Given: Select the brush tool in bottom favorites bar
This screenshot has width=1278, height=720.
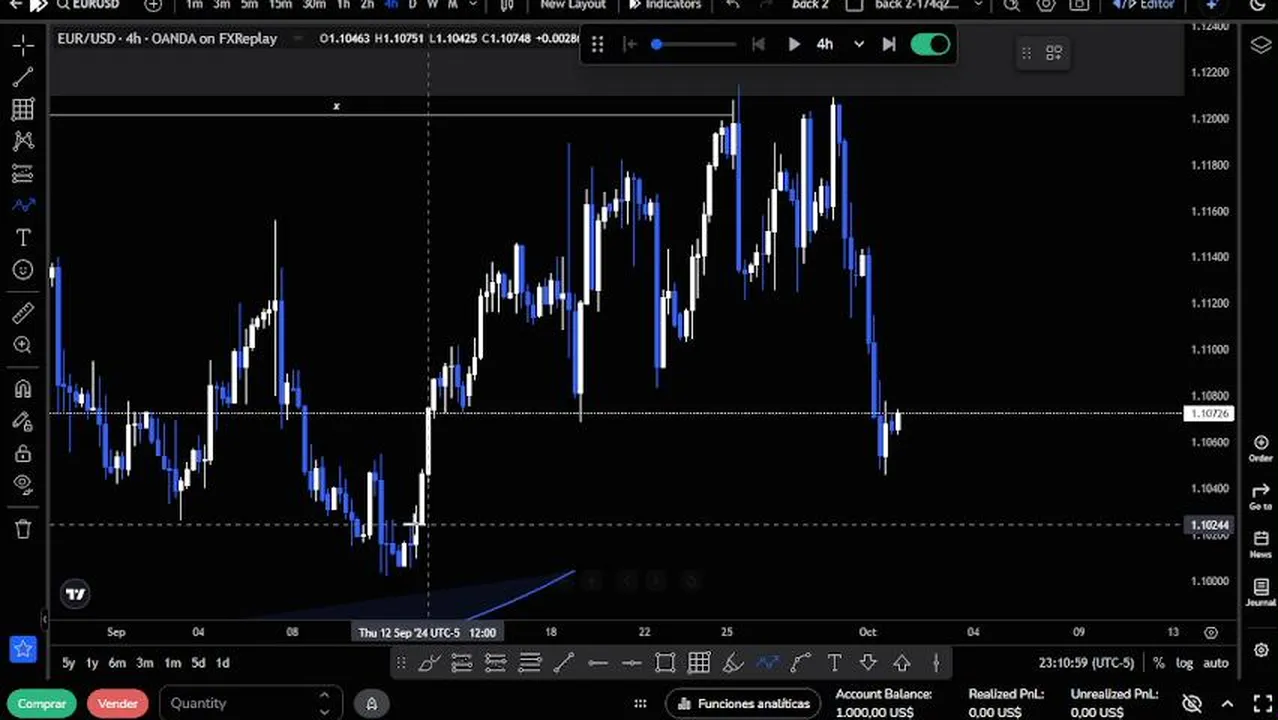Looking at the screenshot, I should pos(428,662).
